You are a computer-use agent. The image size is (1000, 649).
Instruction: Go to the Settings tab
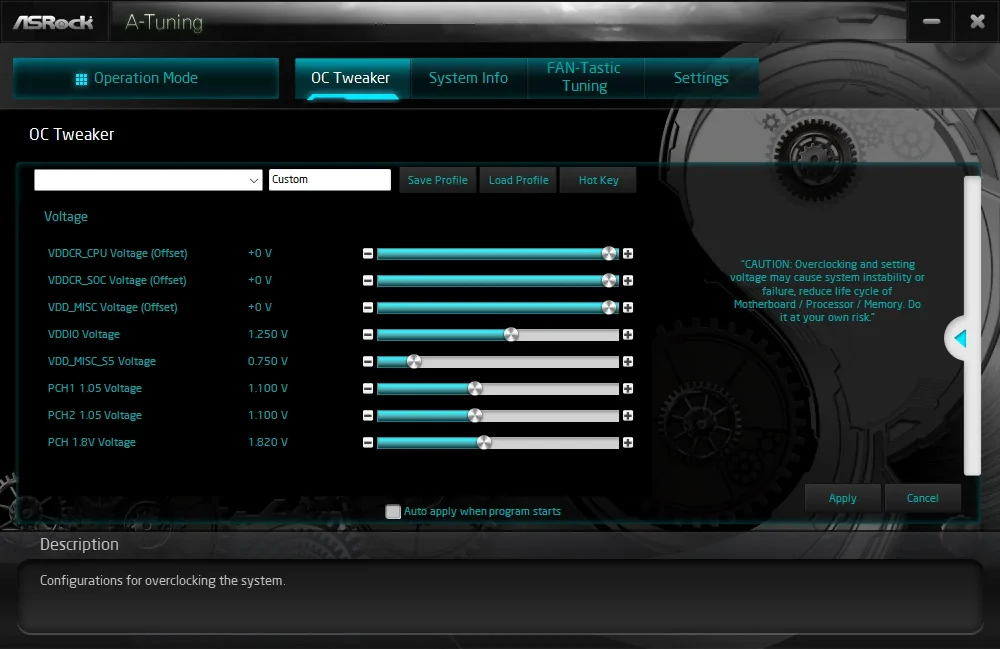[x=702, y=78]
